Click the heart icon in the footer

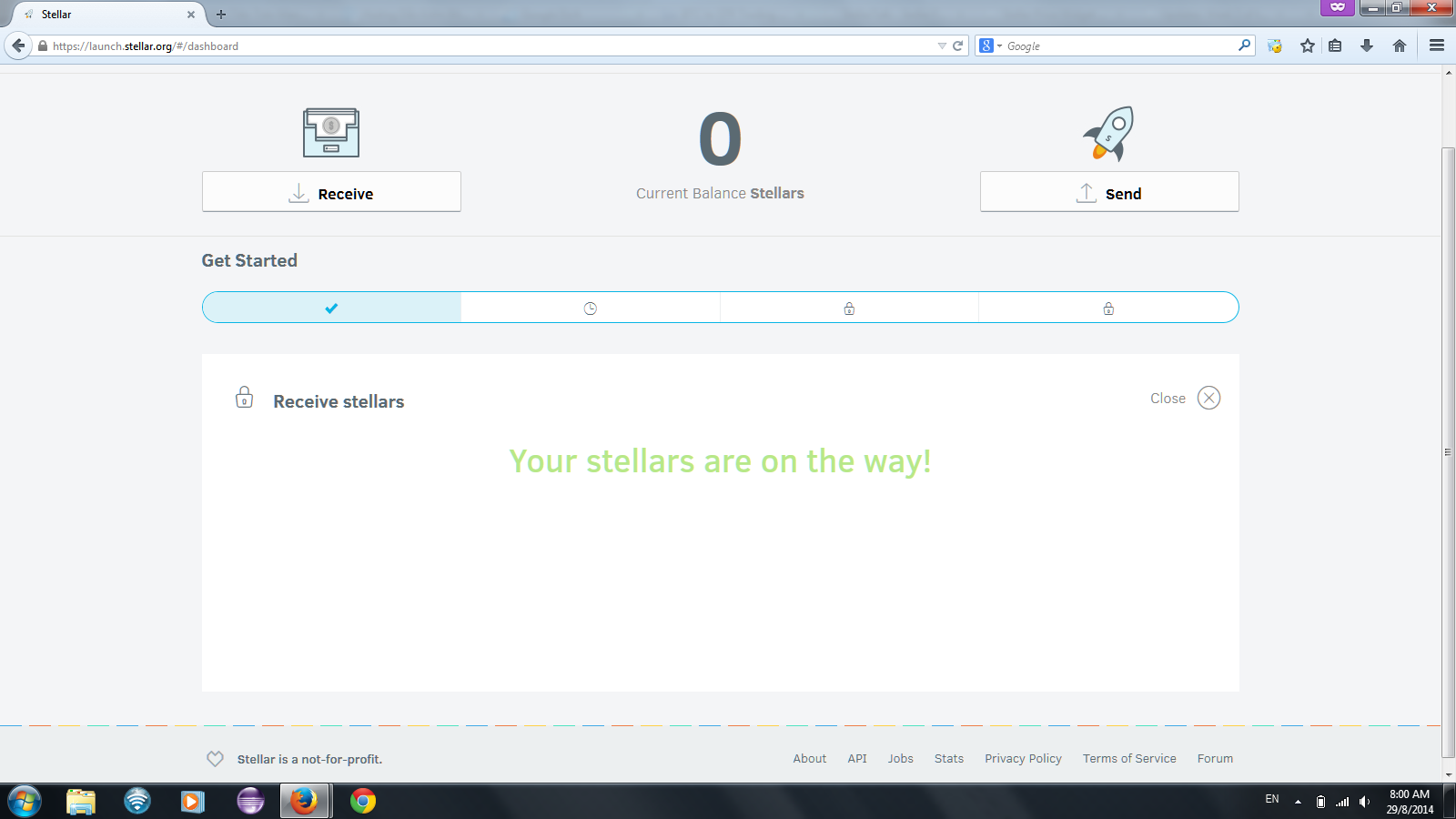[x=215, y=759]
